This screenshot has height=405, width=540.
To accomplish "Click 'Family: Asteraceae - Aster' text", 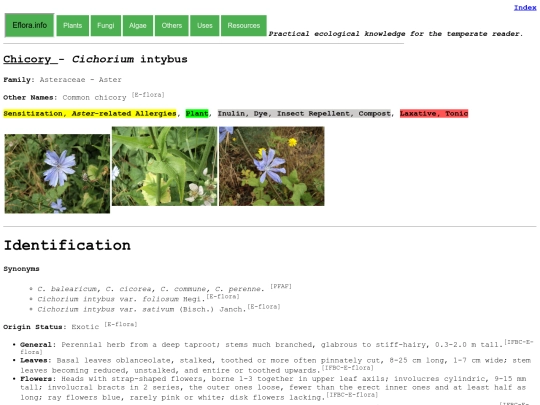I will [x=62, y=80].
